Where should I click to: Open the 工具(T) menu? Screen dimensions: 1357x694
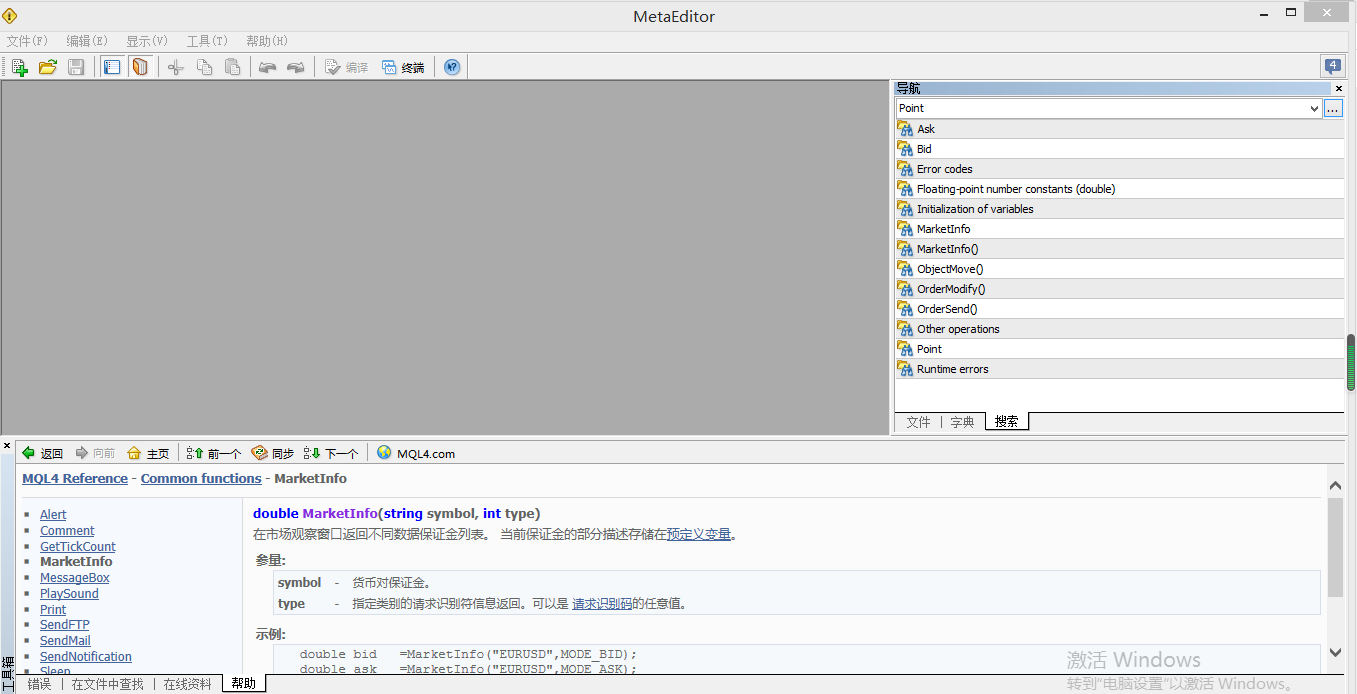(x=207, y=41)
